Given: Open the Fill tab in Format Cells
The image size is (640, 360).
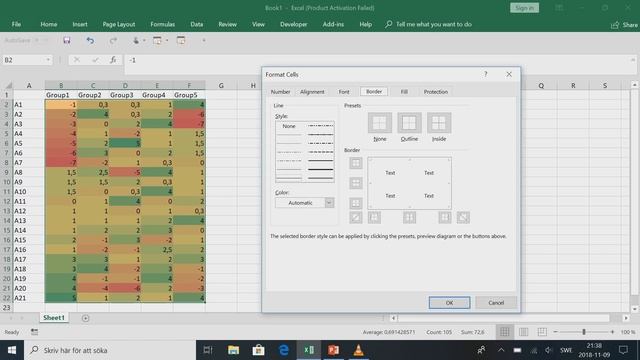Looking at the screenshot, I should pos(404,92).
